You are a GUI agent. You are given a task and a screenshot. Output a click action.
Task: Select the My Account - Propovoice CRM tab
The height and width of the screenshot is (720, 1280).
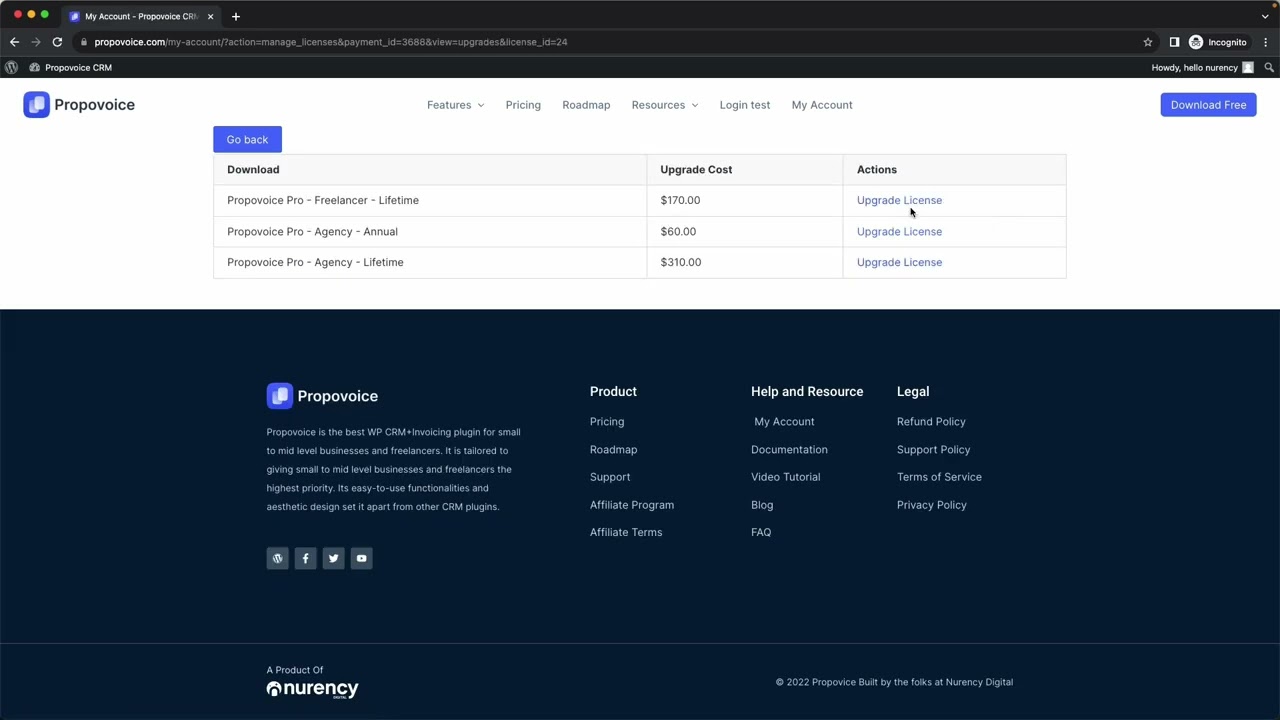point(140,16)
